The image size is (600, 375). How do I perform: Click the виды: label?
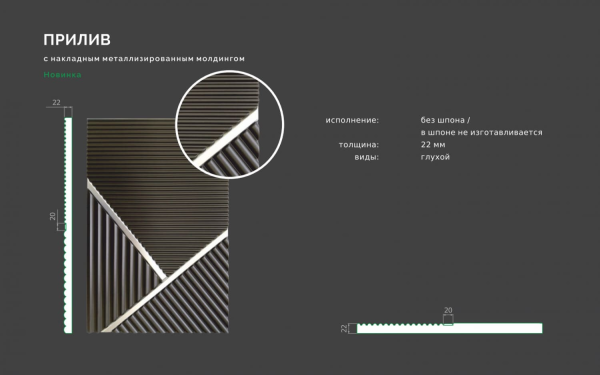tap(366, 157)
